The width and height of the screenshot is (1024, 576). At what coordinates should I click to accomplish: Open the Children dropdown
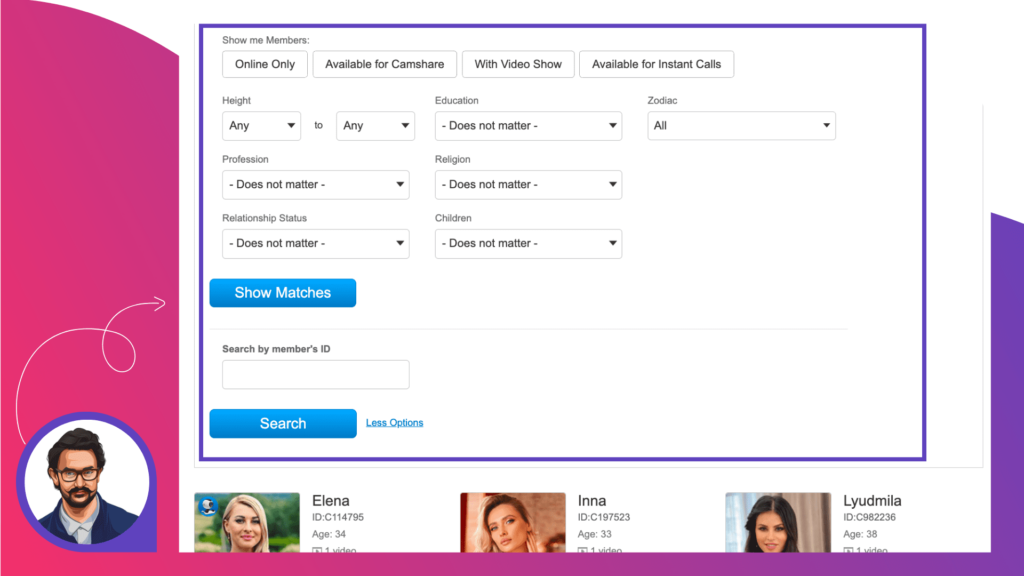tap(528, 243)
